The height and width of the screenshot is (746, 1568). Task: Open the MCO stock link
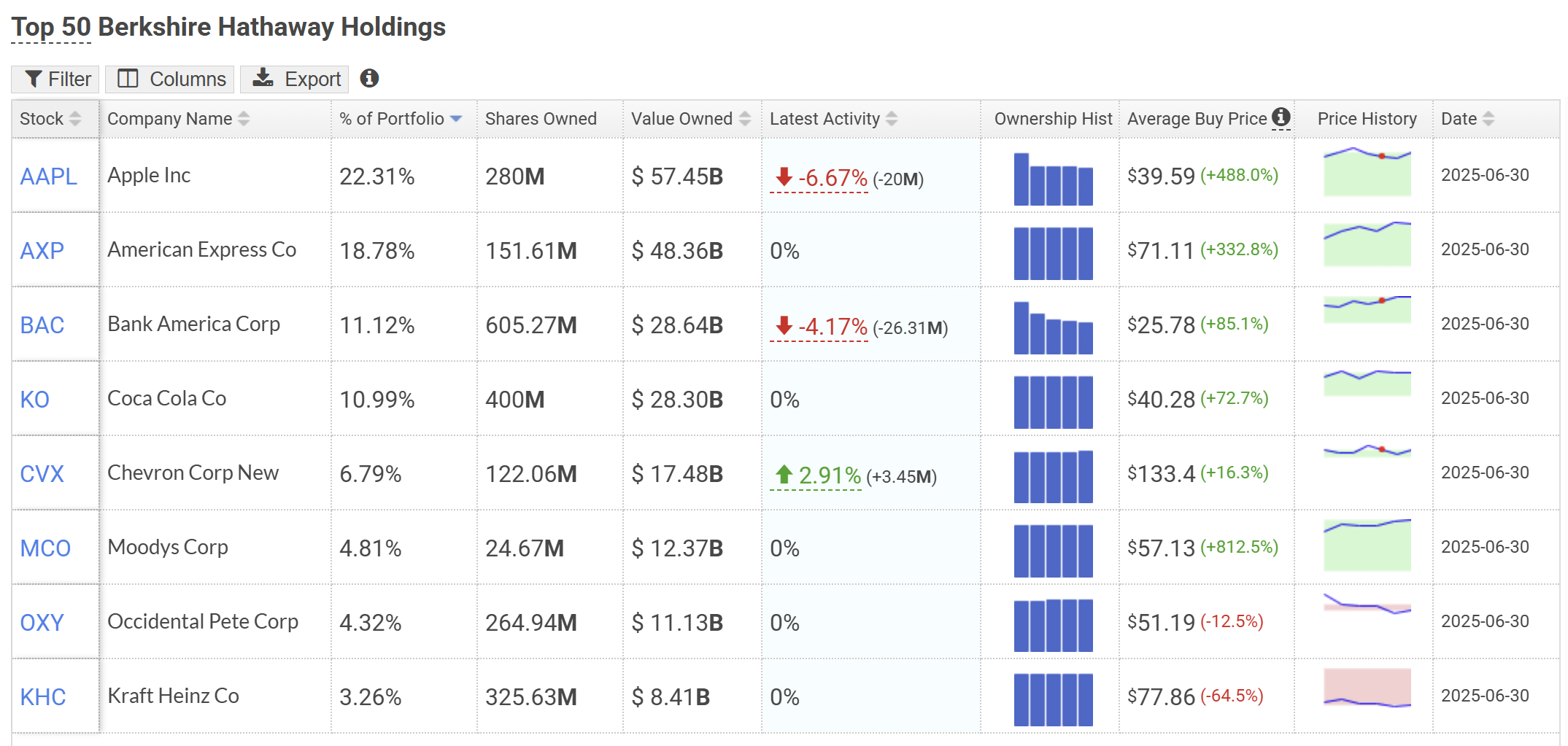point(45,548)
